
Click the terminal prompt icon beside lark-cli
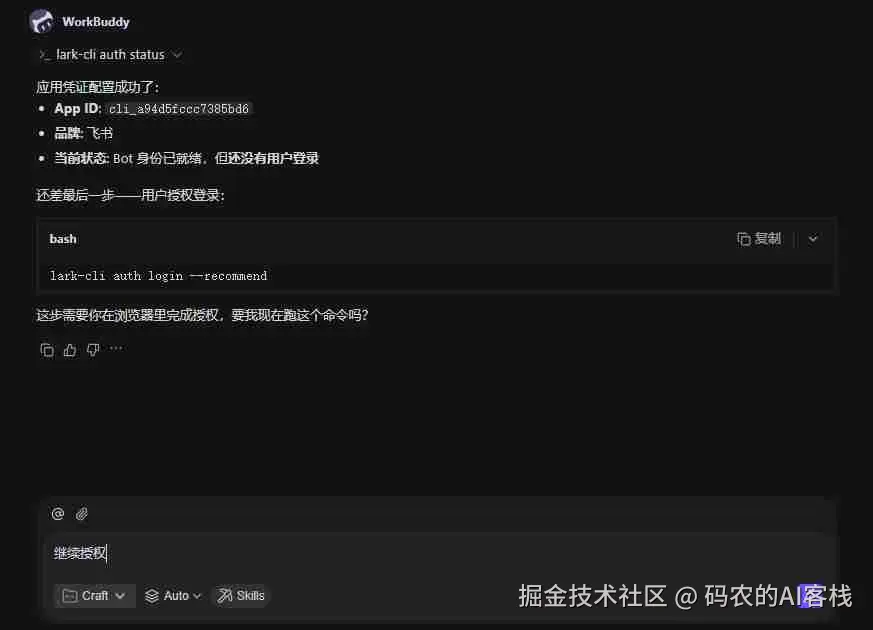point(45,55)
